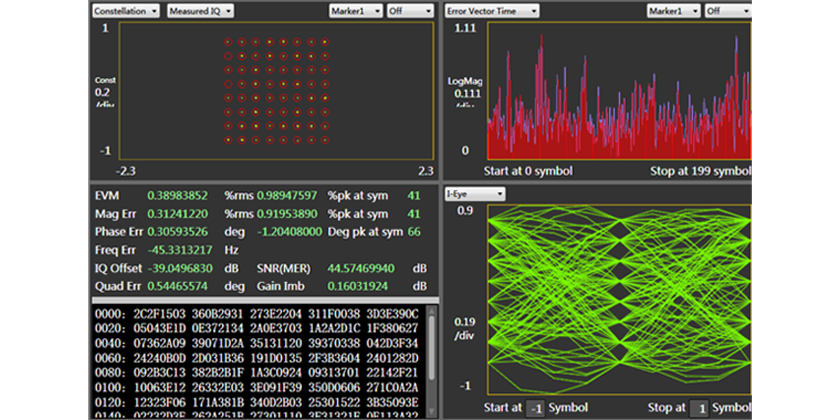Viewport: 840px width, 420px height.
Task: Open the Constellation trace type dropdown
Action: pyautogui.click(x=125, y=11)
